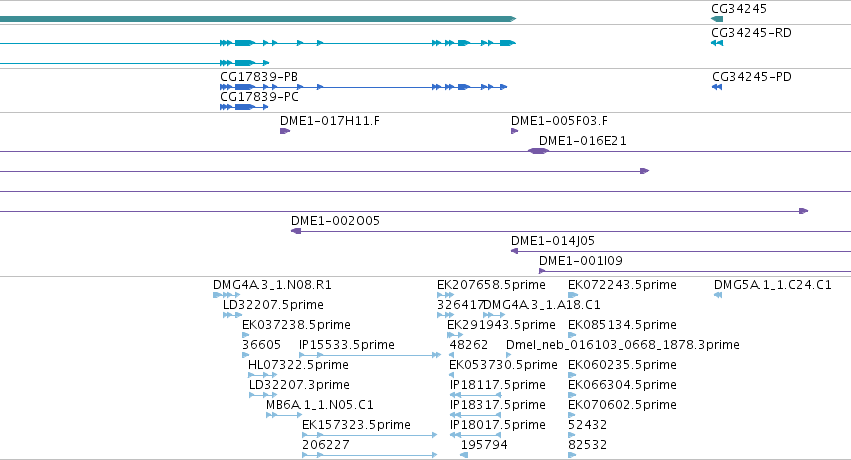Click the EK157323.5prime label
The image size is (851, 460).
coord(356,425)
